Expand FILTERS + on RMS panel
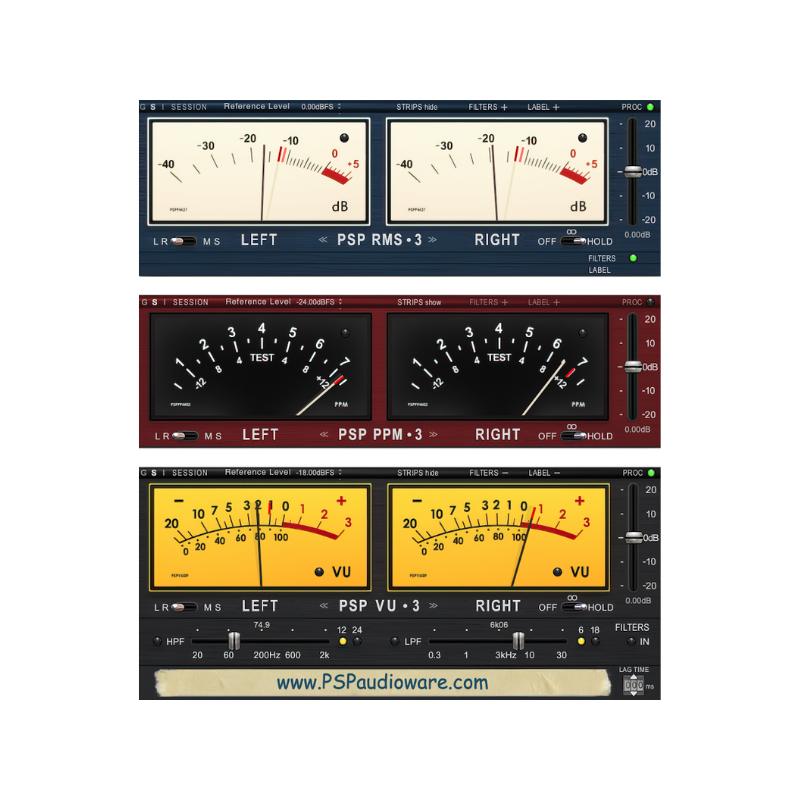Screen dimensions: 800x800 (488, 107)
